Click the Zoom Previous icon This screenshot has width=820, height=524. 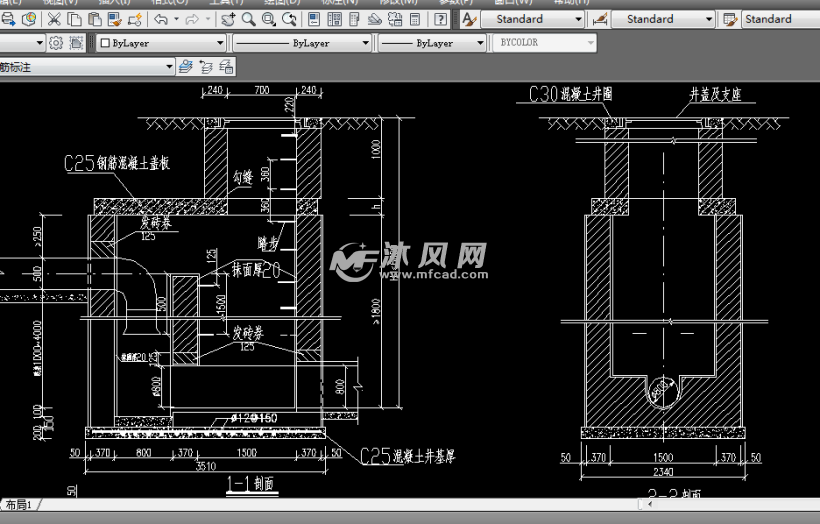(290, 19)
